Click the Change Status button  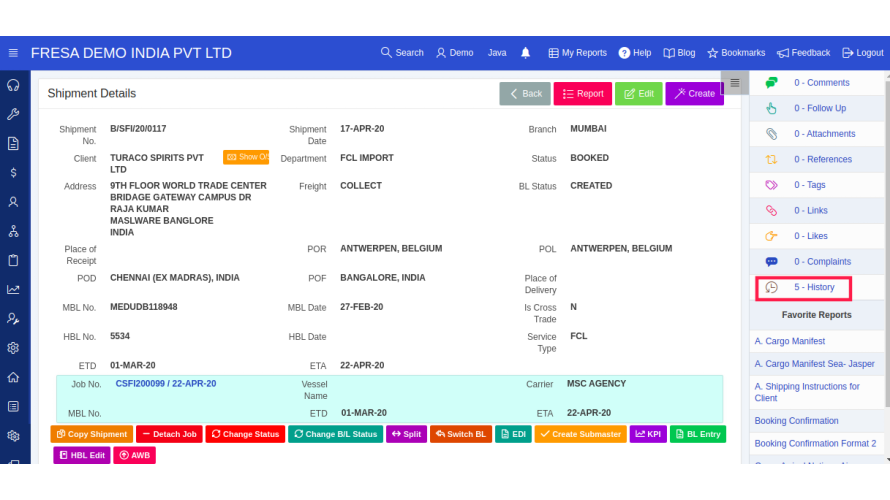pyautogui.click(x=245, y=434)
